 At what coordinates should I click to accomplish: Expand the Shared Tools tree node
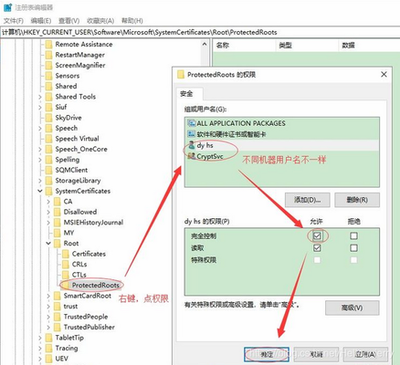[40, 97]
